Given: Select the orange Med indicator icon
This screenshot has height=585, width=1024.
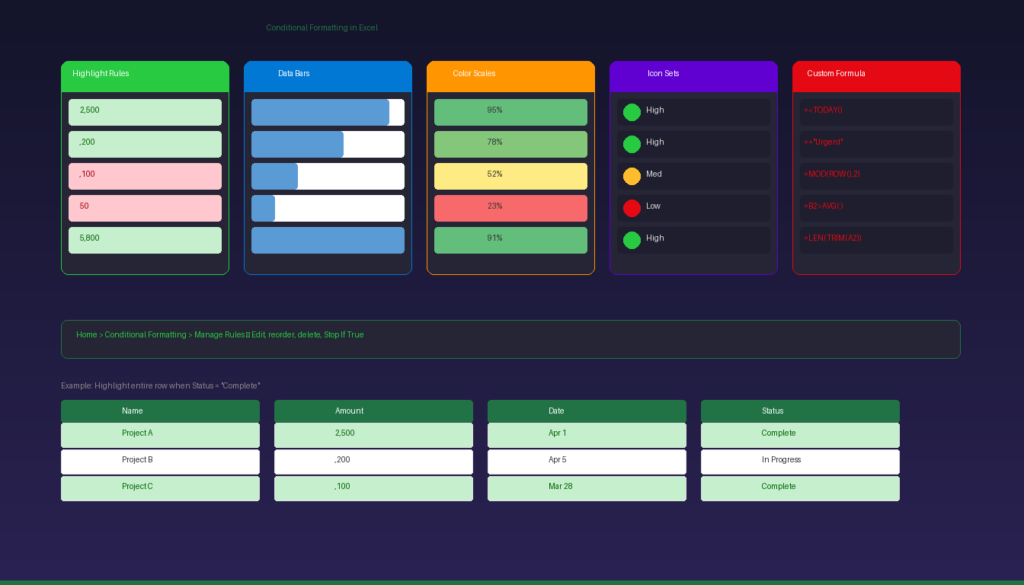Looking at the screenshot, I should coord(631,175).
